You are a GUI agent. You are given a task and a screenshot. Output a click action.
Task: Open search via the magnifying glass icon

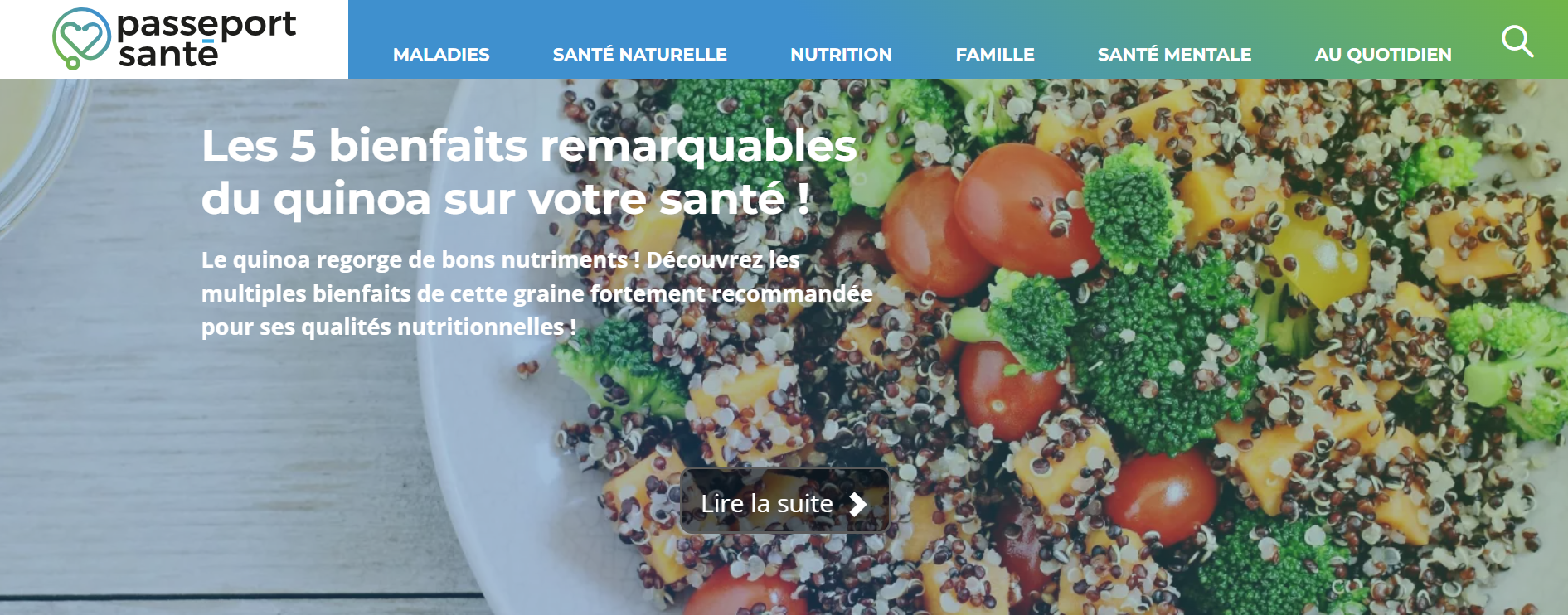(x=1517, y=41)
